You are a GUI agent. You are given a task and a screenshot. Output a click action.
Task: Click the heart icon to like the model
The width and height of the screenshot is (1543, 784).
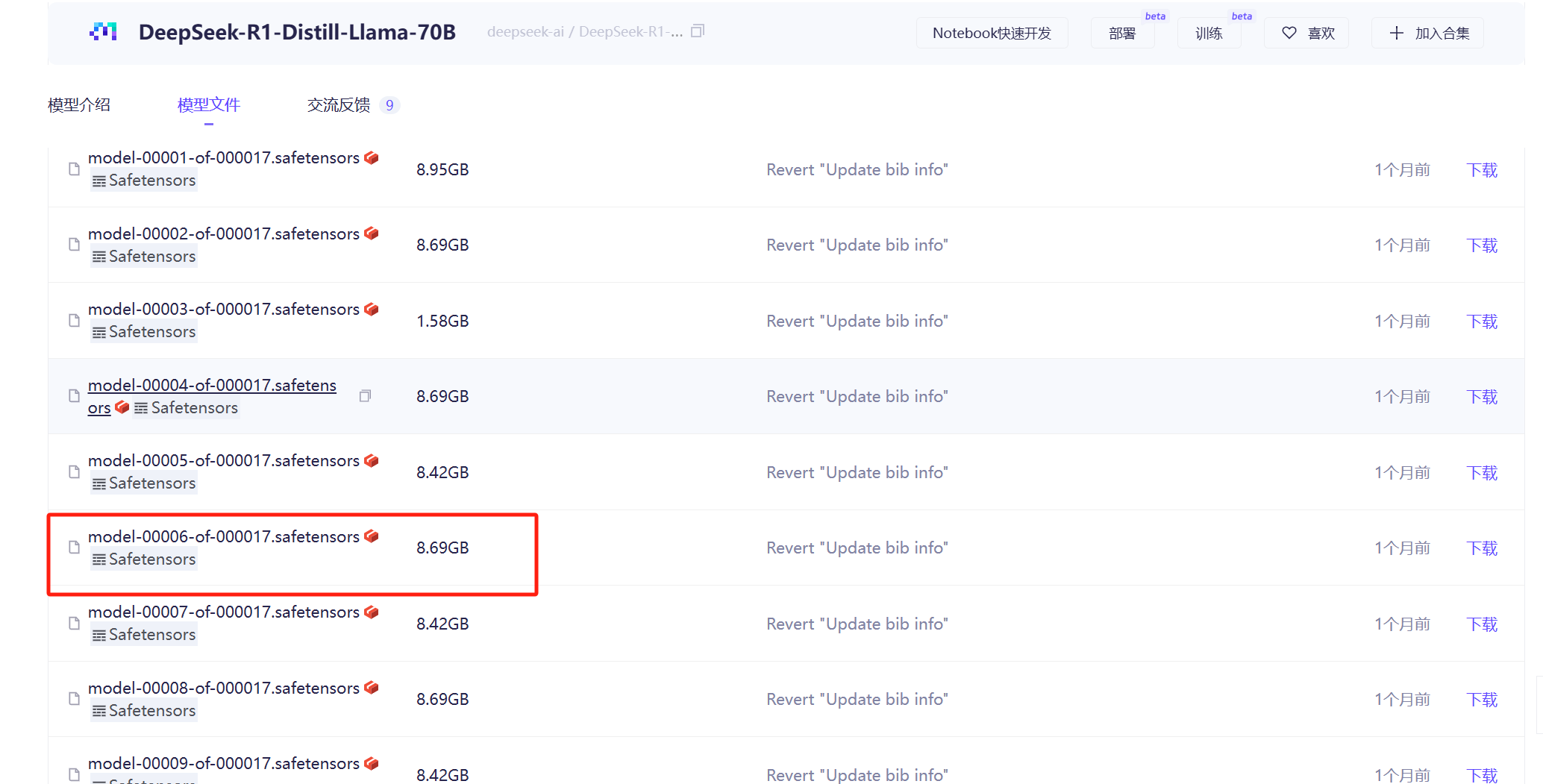[1289, 33]
